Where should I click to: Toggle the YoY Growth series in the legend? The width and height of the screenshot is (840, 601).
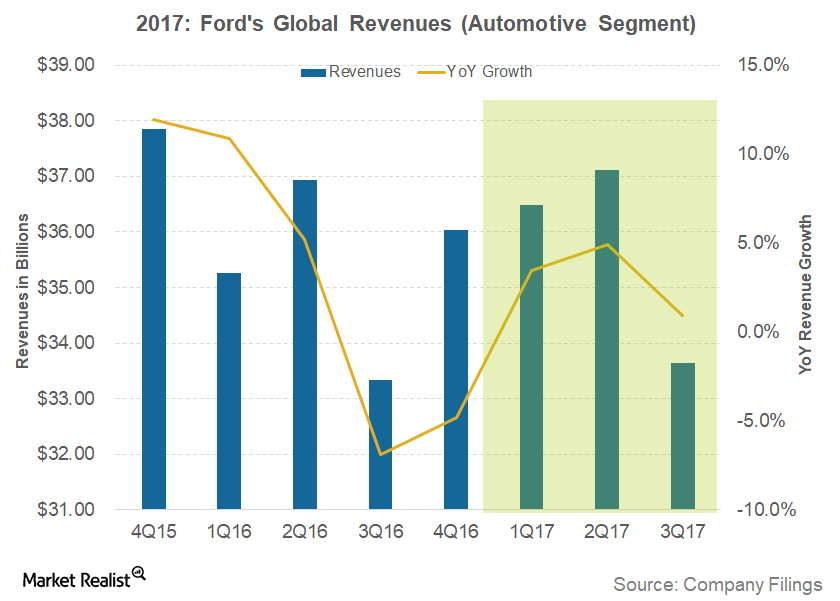coord(490,71)
